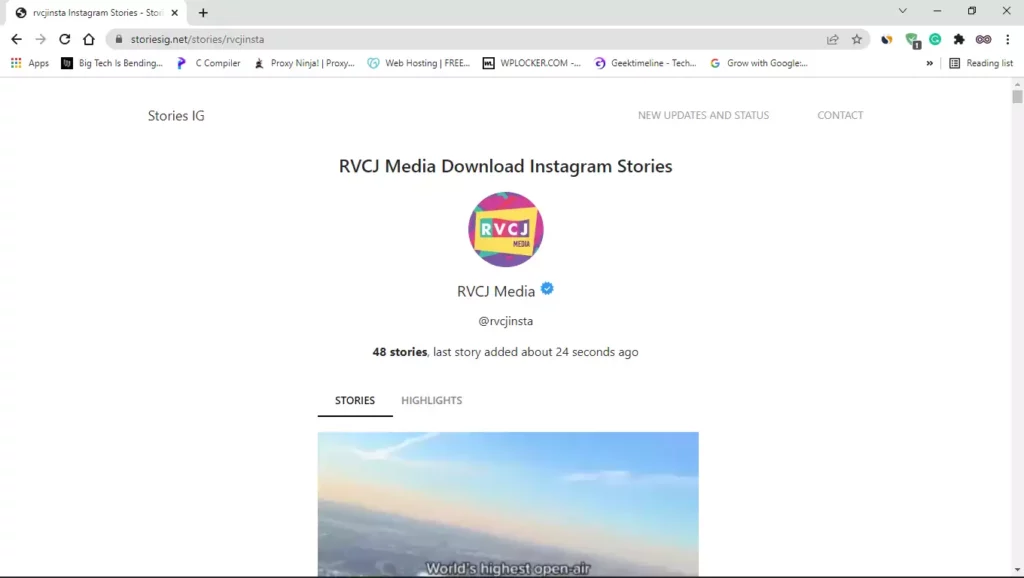Close the rvcjinsta Instagram Stories tab

tap(174, 12)
